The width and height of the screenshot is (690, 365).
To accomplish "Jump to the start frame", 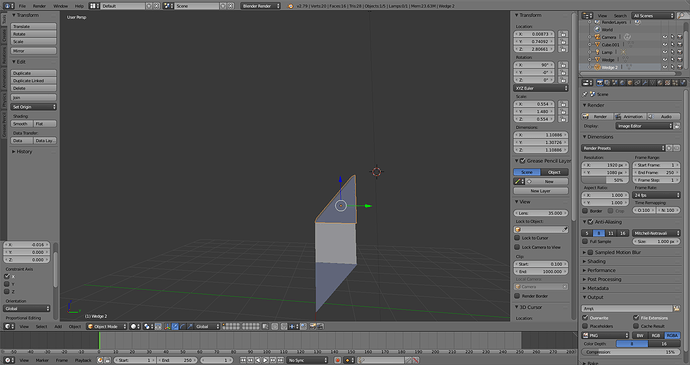I will 243,360.
